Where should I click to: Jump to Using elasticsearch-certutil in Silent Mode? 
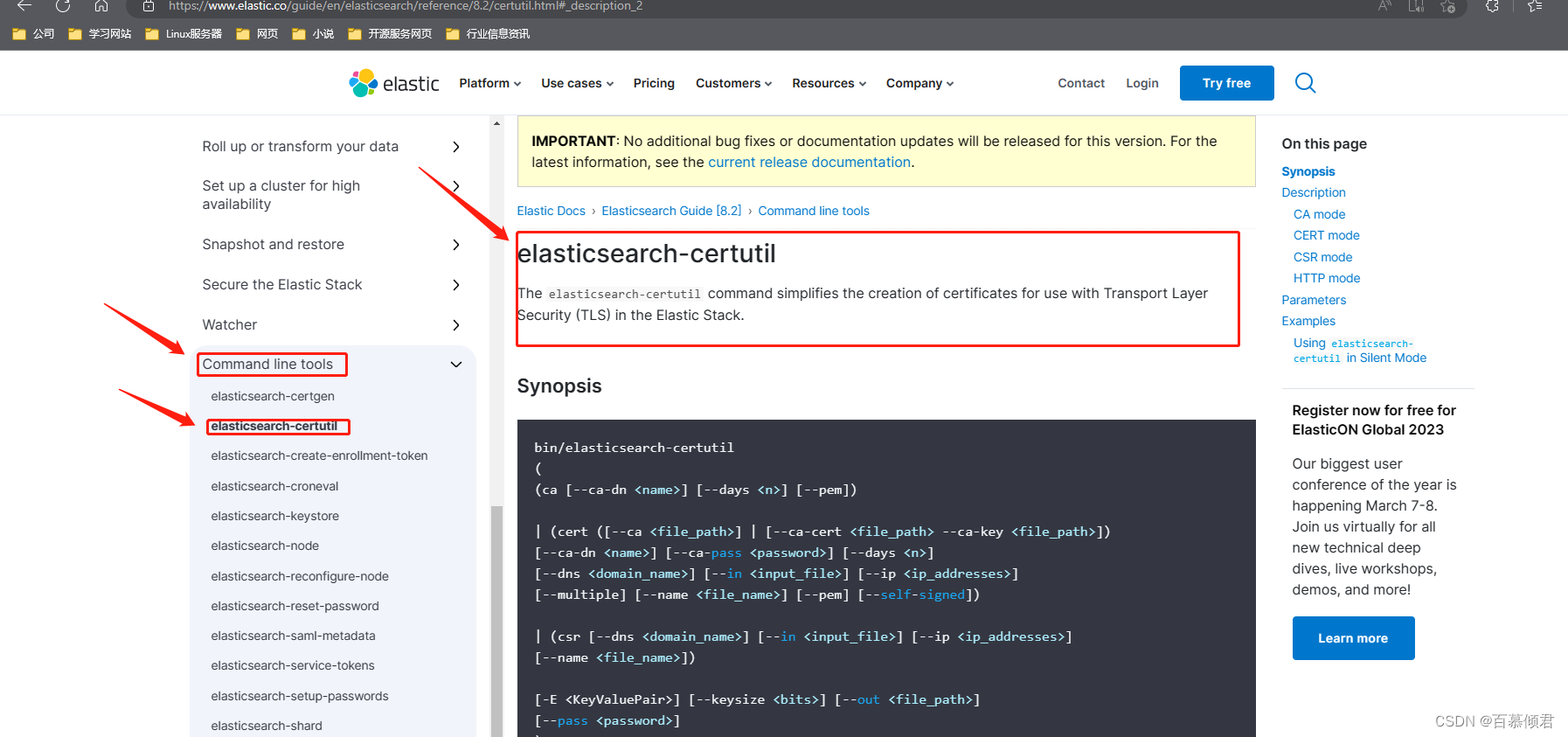[x=1360, y=351]
